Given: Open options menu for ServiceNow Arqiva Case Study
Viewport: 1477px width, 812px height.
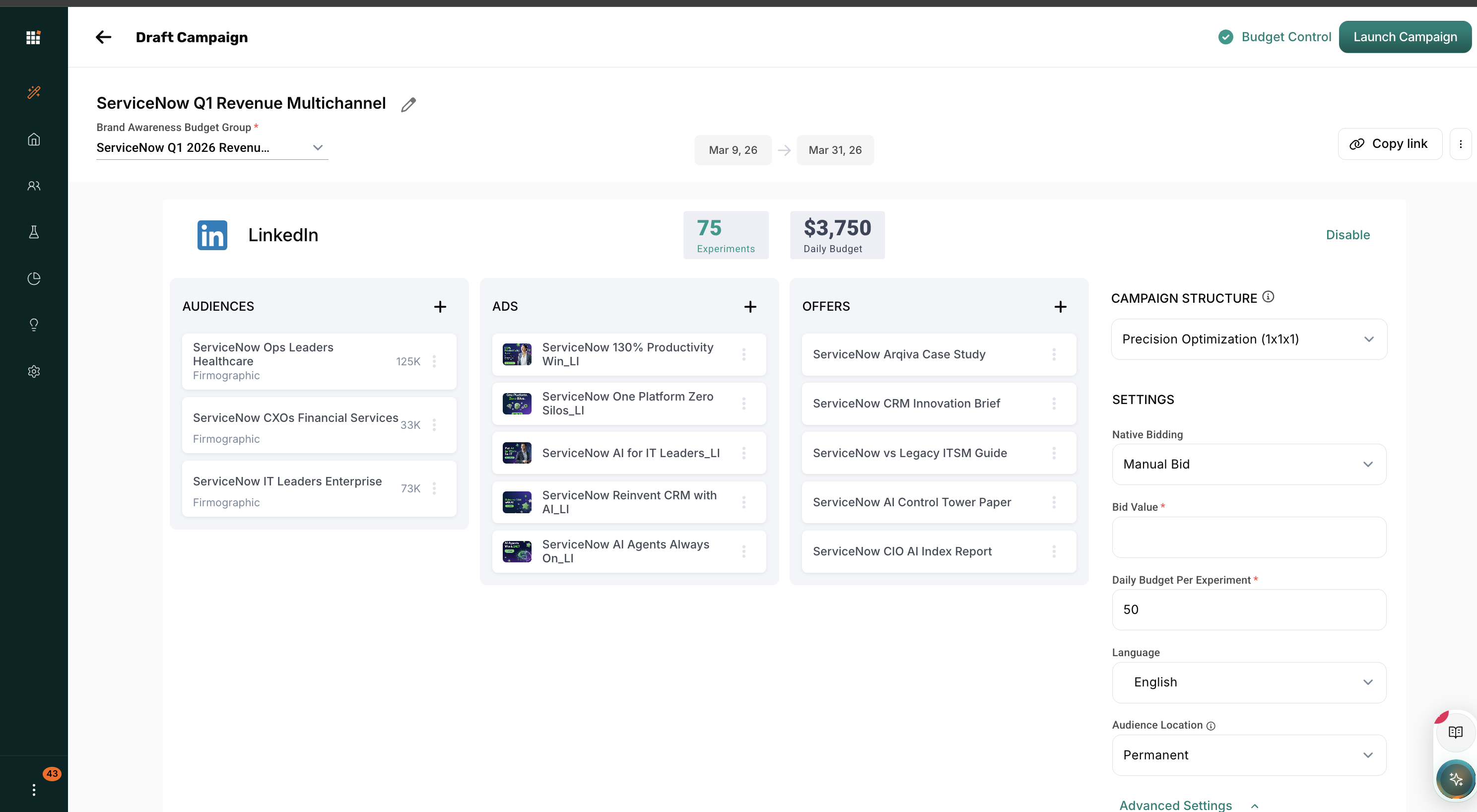Looking at the screenshot, I should [1055, 354].
